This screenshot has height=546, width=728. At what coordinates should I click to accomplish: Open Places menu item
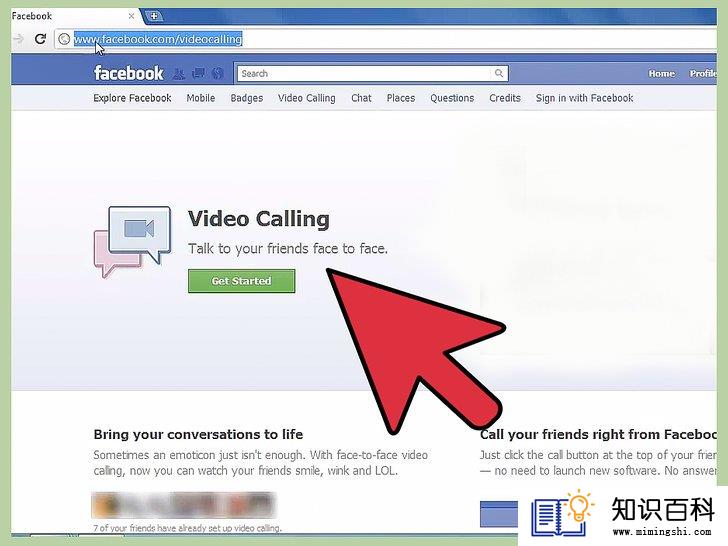click(x=401, y=98)
